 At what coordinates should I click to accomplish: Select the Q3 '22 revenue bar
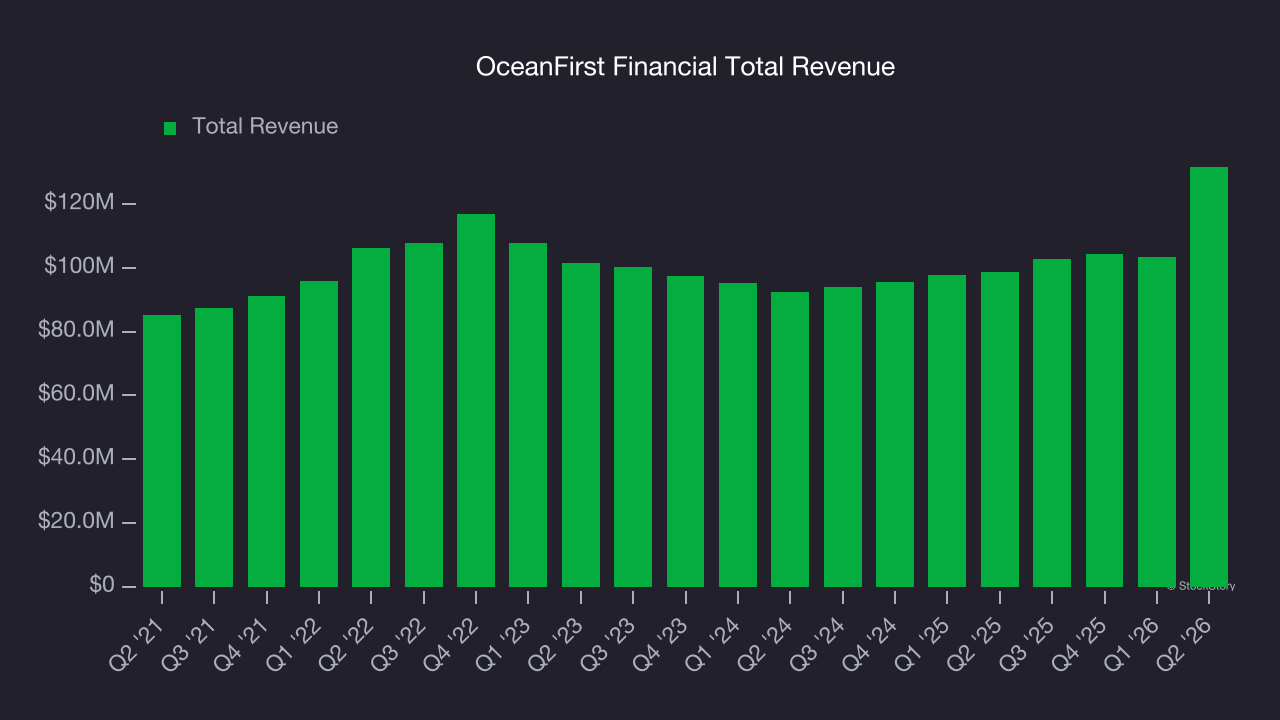(x=424, y=415)
